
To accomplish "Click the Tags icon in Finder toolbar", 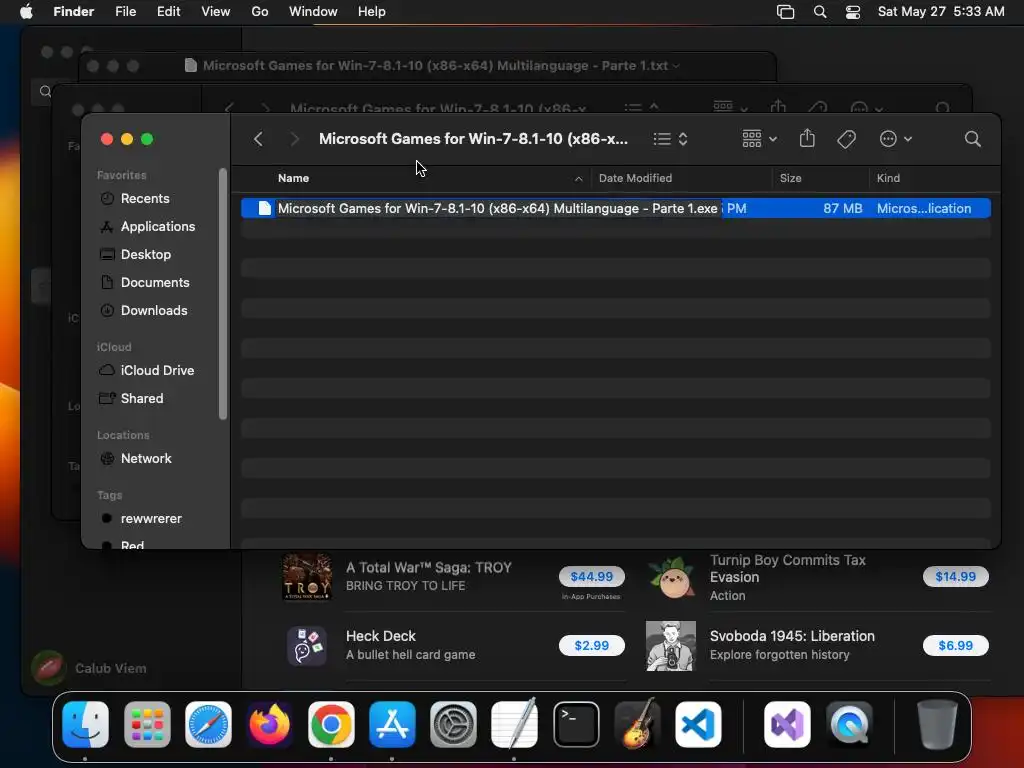I will click(x=846, y=139).
